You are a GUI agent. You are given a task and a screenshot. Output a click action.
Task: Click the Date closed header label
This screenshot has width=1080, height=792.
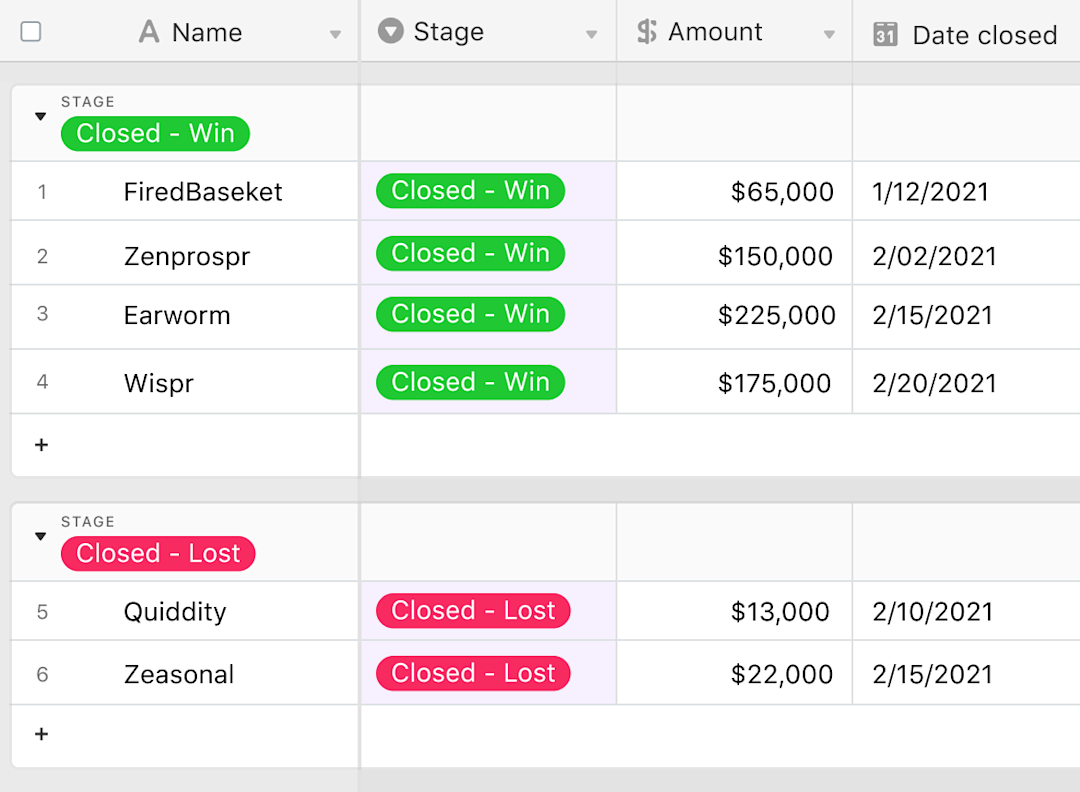click(984, 34)
